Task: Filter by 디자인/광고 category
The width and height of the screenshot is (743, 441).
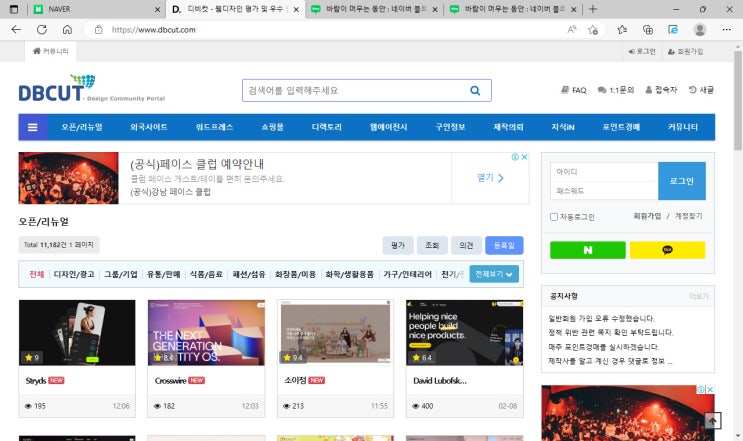Action: (74, 274)
